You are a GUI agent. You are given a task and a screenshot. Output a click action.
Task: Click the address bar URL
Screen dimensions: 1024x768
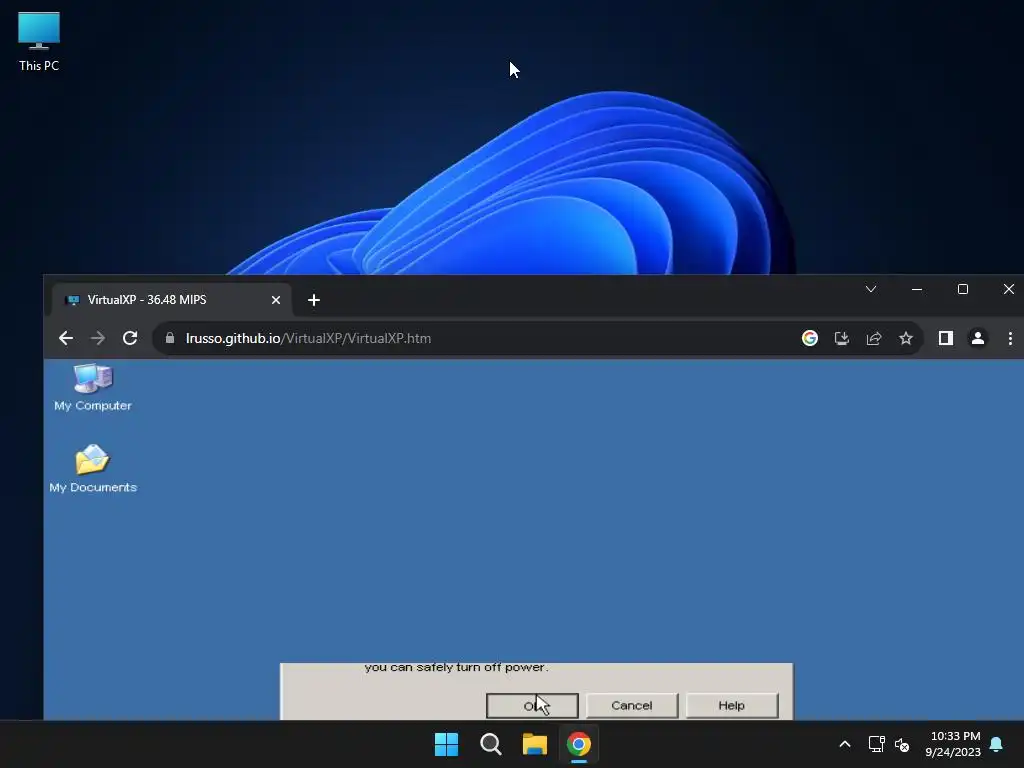(308, 338)
